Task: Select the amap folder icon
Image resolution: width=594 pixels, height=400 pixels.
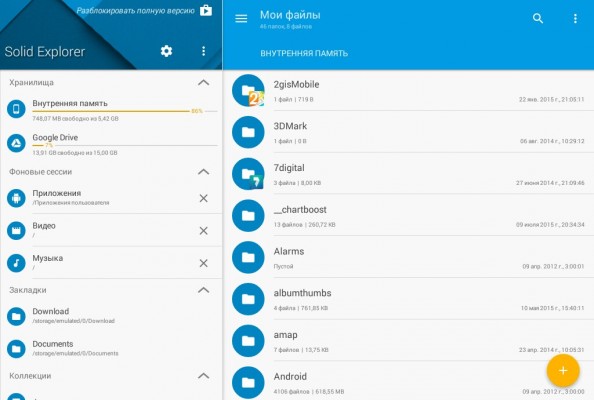Action: pyautogui.click(x=248, y=341)
